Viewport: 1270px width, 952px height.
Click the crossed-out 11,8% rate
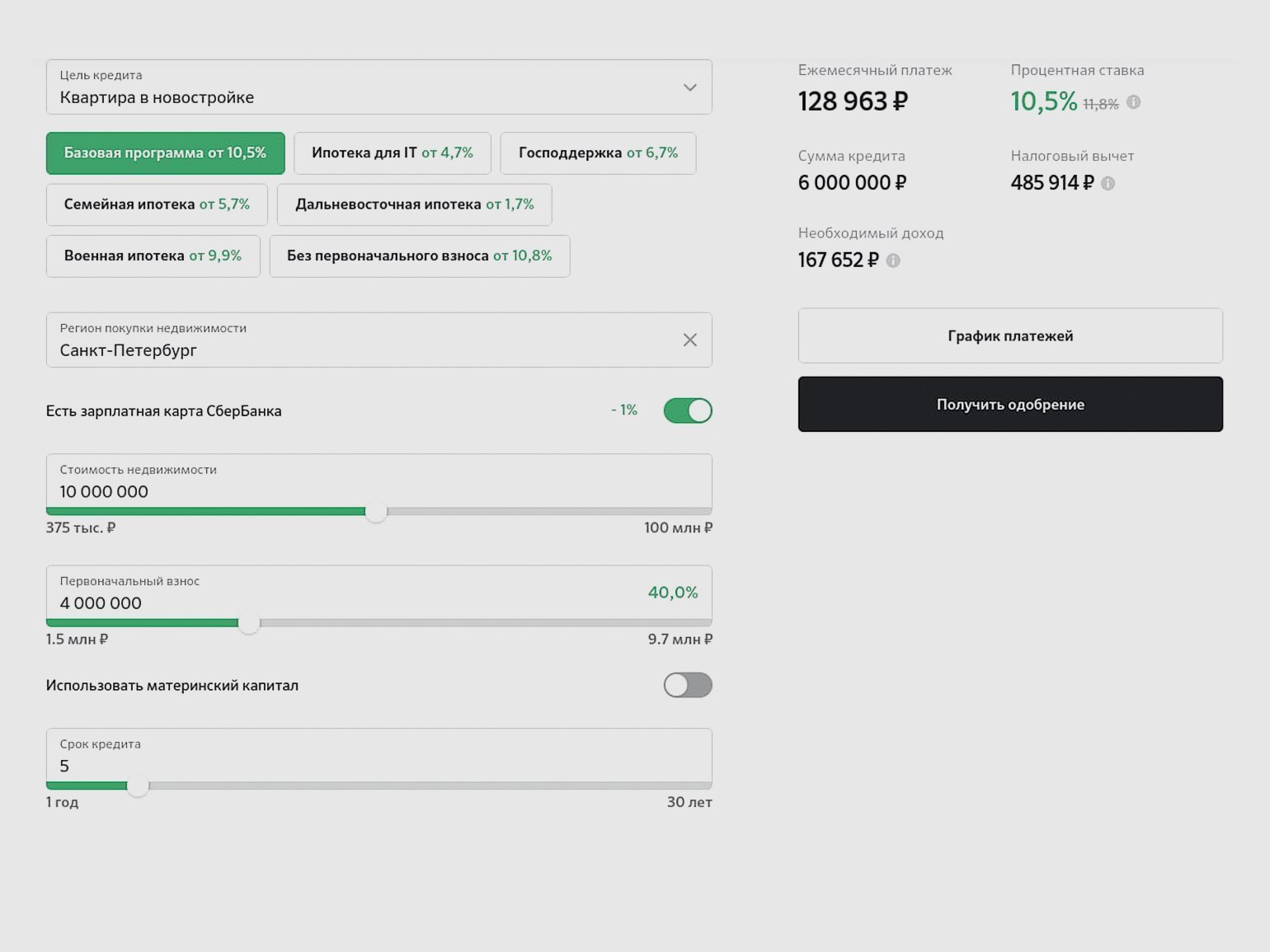pos(1101,104)
